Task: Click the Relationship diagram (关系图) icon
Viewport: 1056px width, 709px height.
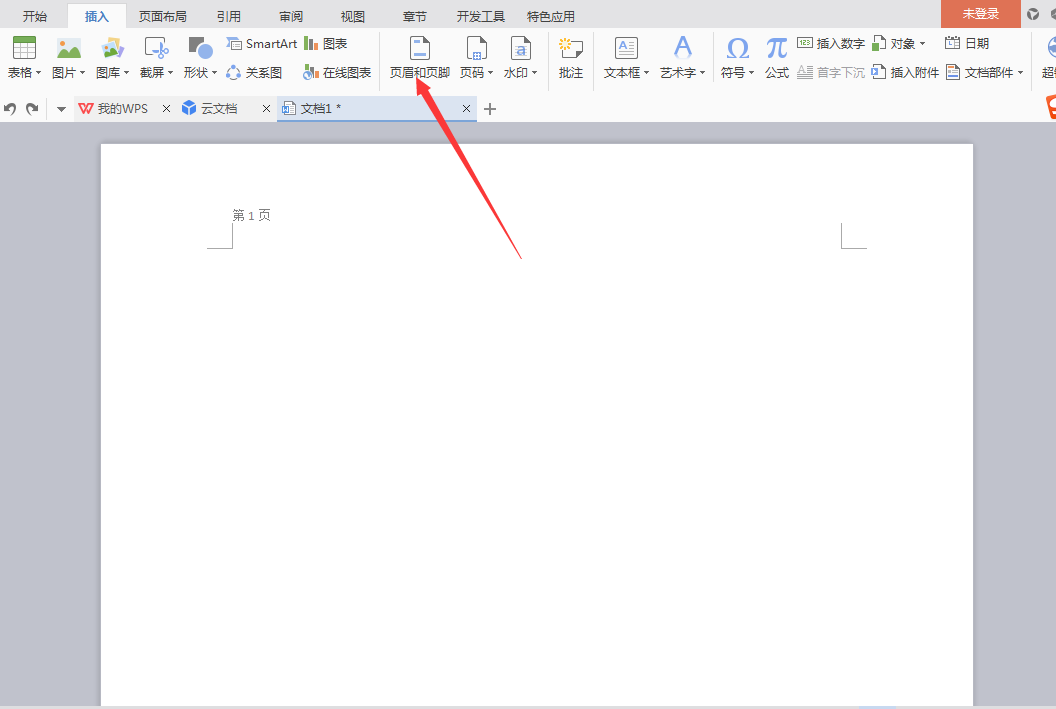Action: point(254,73)
